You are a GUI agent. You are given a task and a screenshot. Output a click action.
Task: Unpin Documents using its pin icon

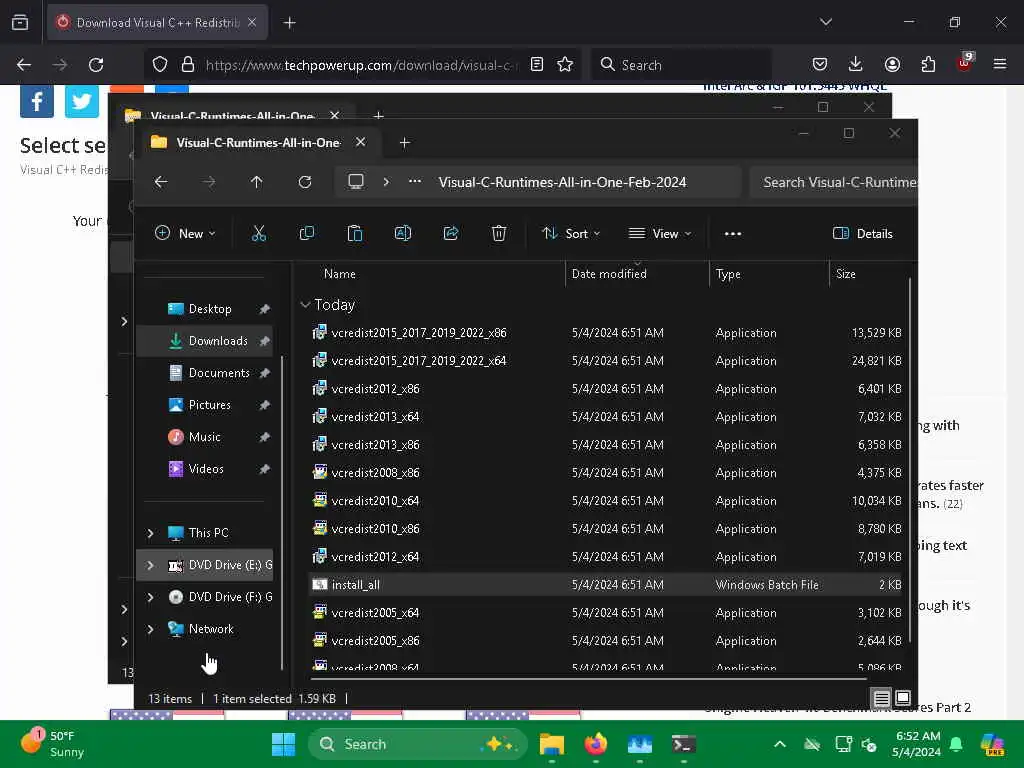pos(264,373)
